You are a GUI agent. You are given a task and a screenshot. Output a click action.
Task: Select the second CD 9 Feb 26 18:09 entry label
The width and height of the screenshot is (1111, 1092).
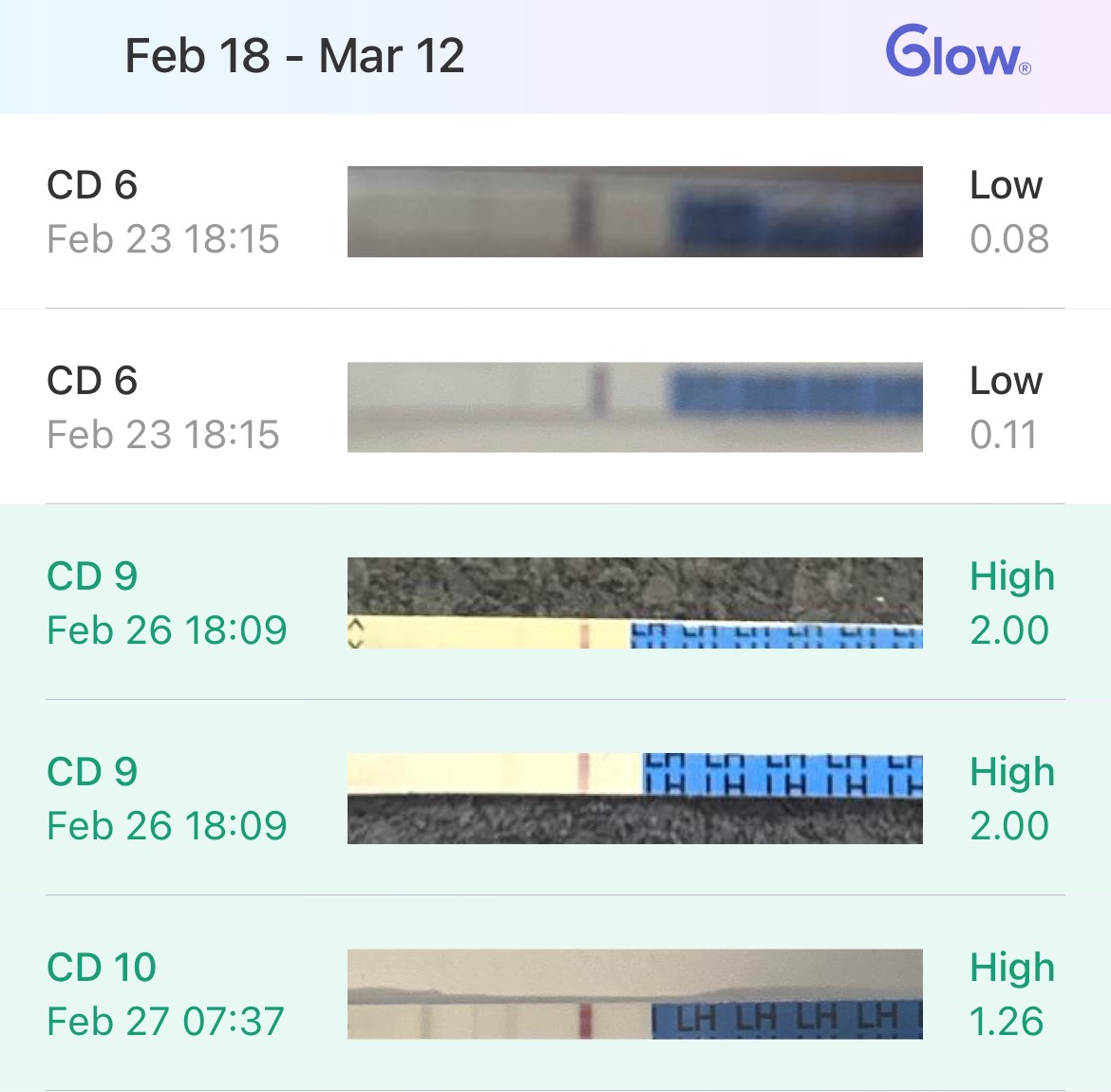[x=166, y=798]
